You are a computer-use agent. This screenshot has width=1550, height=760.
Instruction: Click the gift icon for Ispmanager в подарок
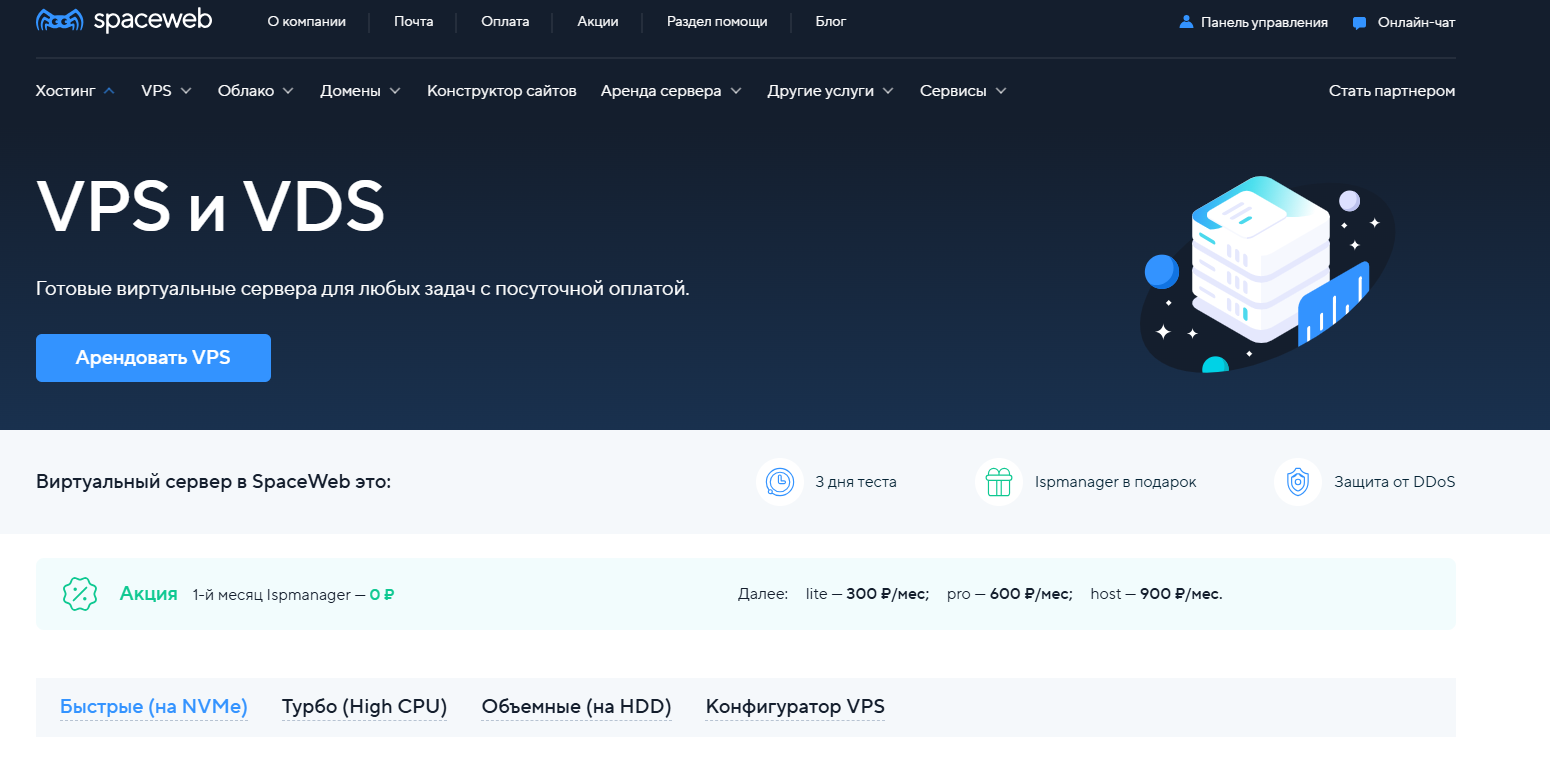coord(998,482)
